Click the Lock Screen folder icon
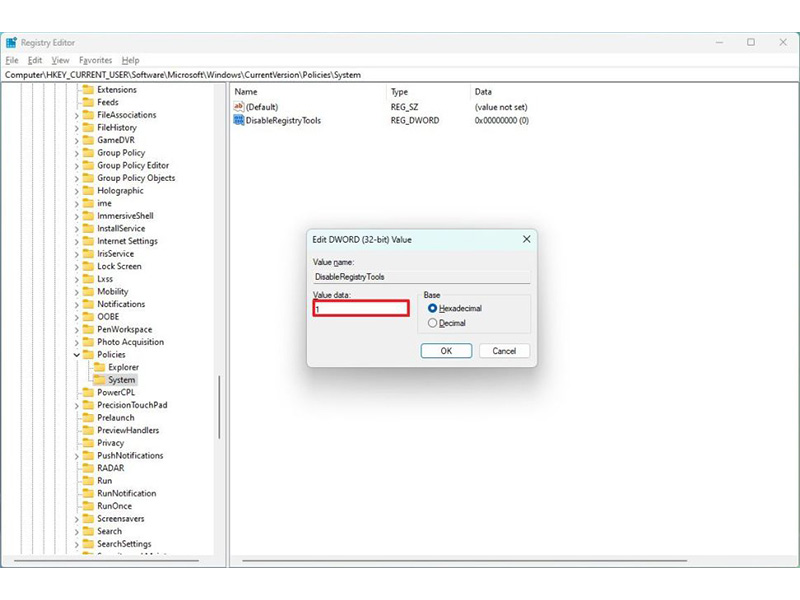The image size is (800, 600). [88, 266]
